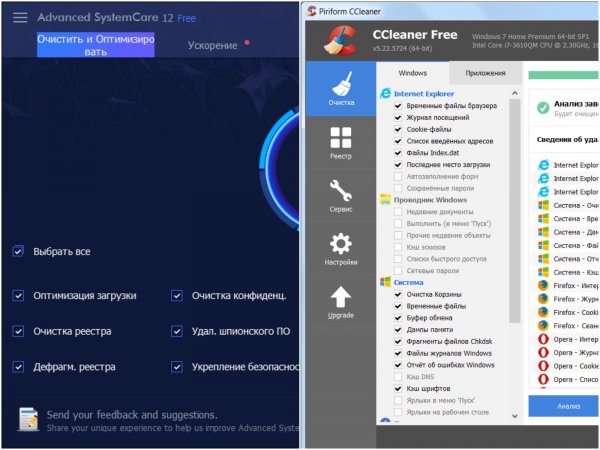Viewport: 600px width, 450px height.
Task: Uncheck Оптимизация загрузки in SystemCare
Action: tap(18, 295)
